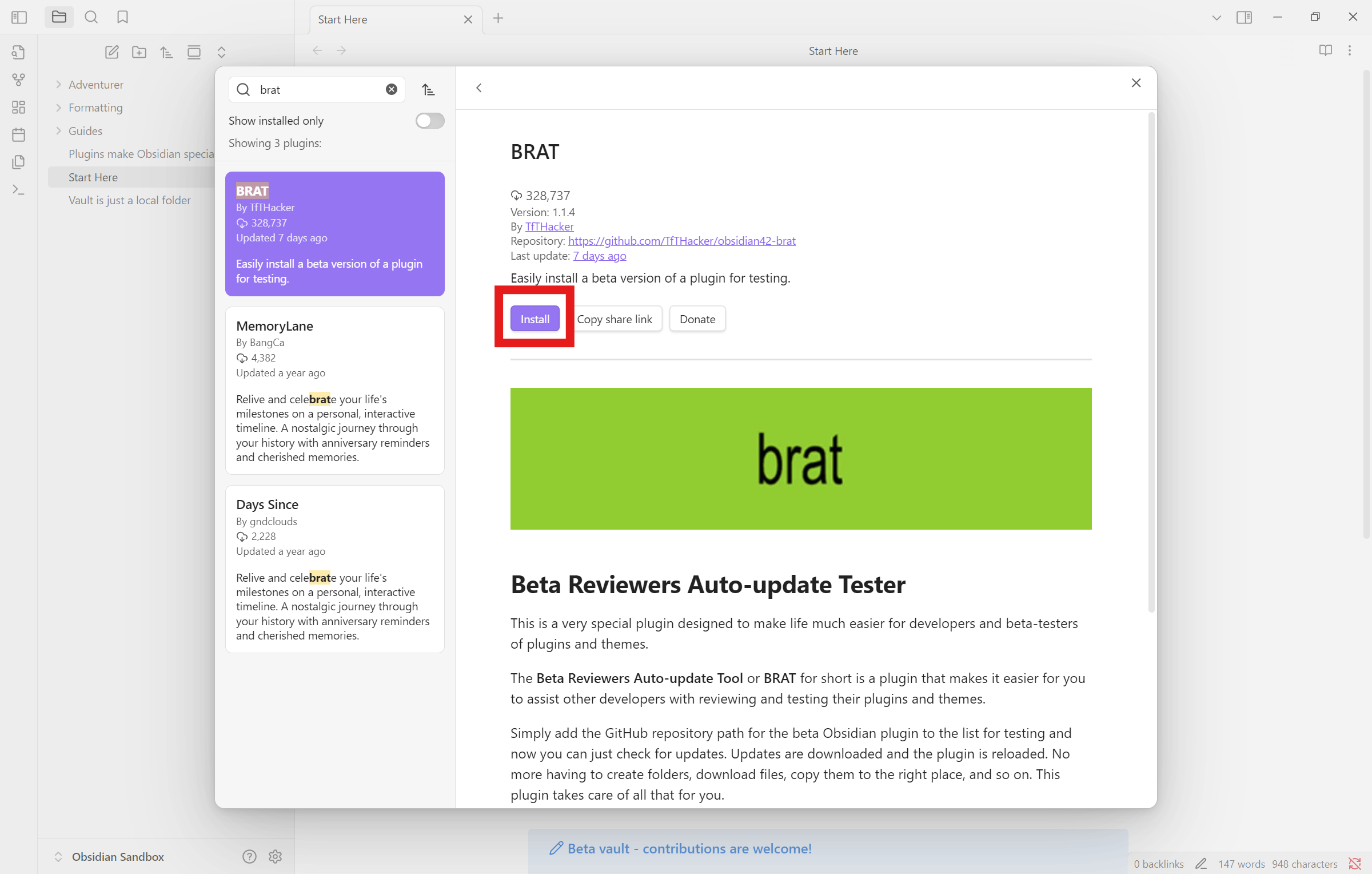Screen dimensions: 1372x874
Task: Select the MemoryLane plugin card
Action: coord(335,391)
